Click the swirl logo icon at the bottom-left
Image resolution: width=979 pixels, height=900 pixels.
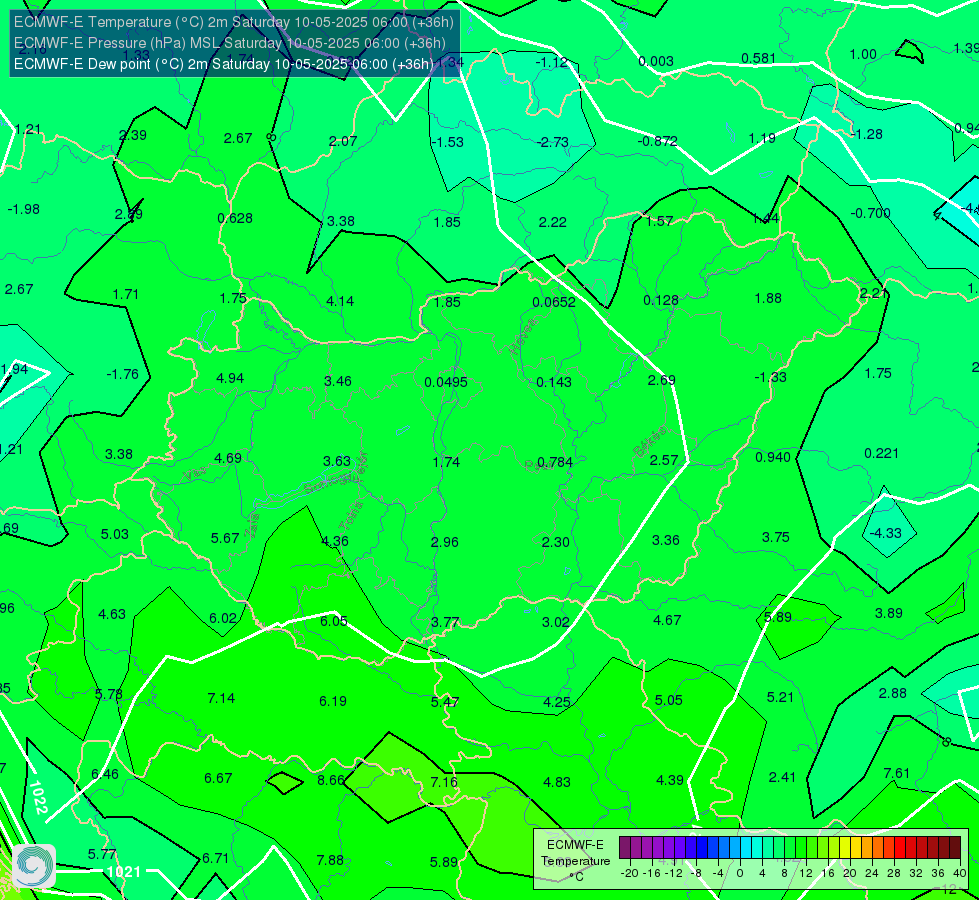point(34,866)
